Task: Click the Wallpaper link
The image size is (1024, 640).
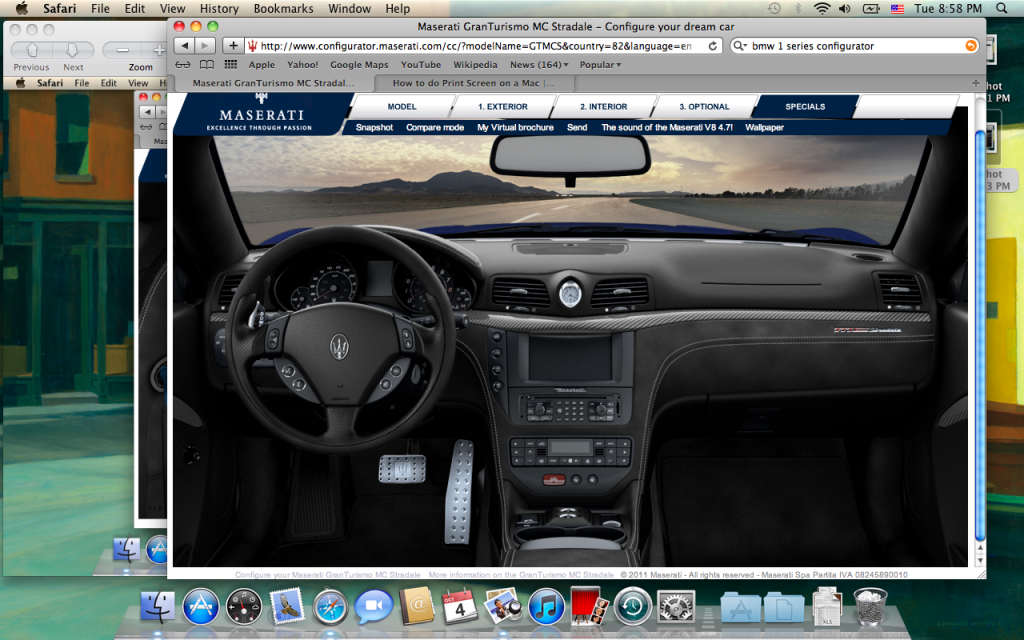Action: coord(764,127)
